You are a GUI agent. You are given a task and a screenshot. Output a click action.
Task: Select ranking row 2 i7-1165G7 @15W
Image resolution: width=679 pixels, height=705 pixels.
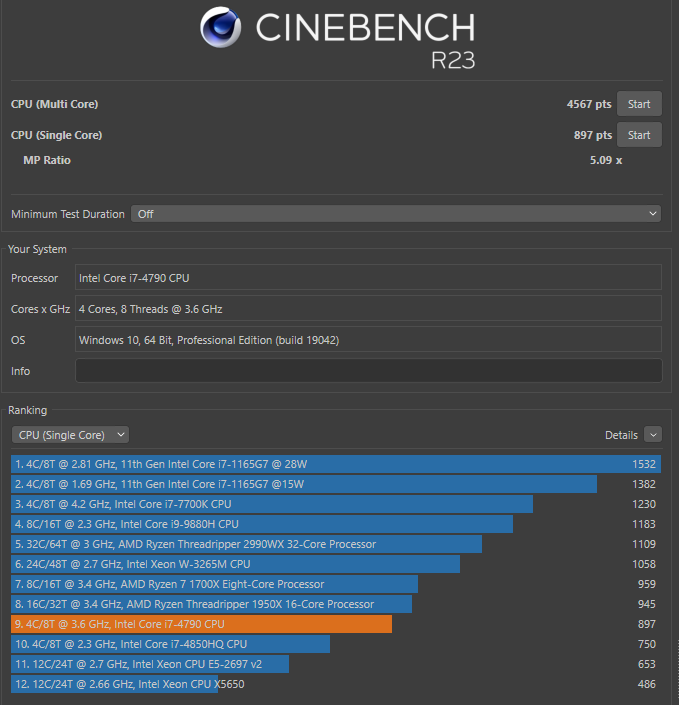pos(336,484)
